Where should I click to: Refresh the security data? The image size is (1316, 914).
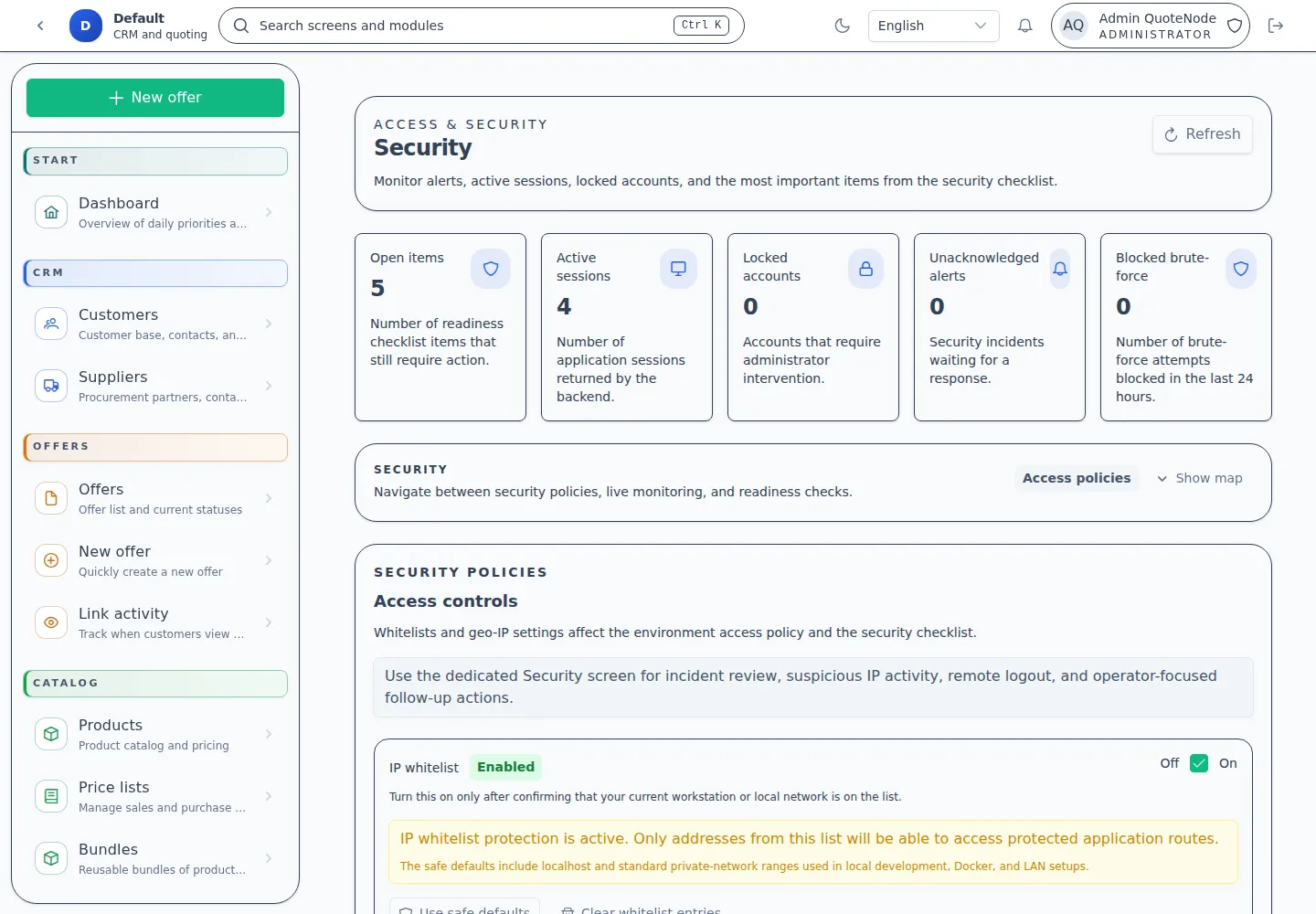[1202, 134]
